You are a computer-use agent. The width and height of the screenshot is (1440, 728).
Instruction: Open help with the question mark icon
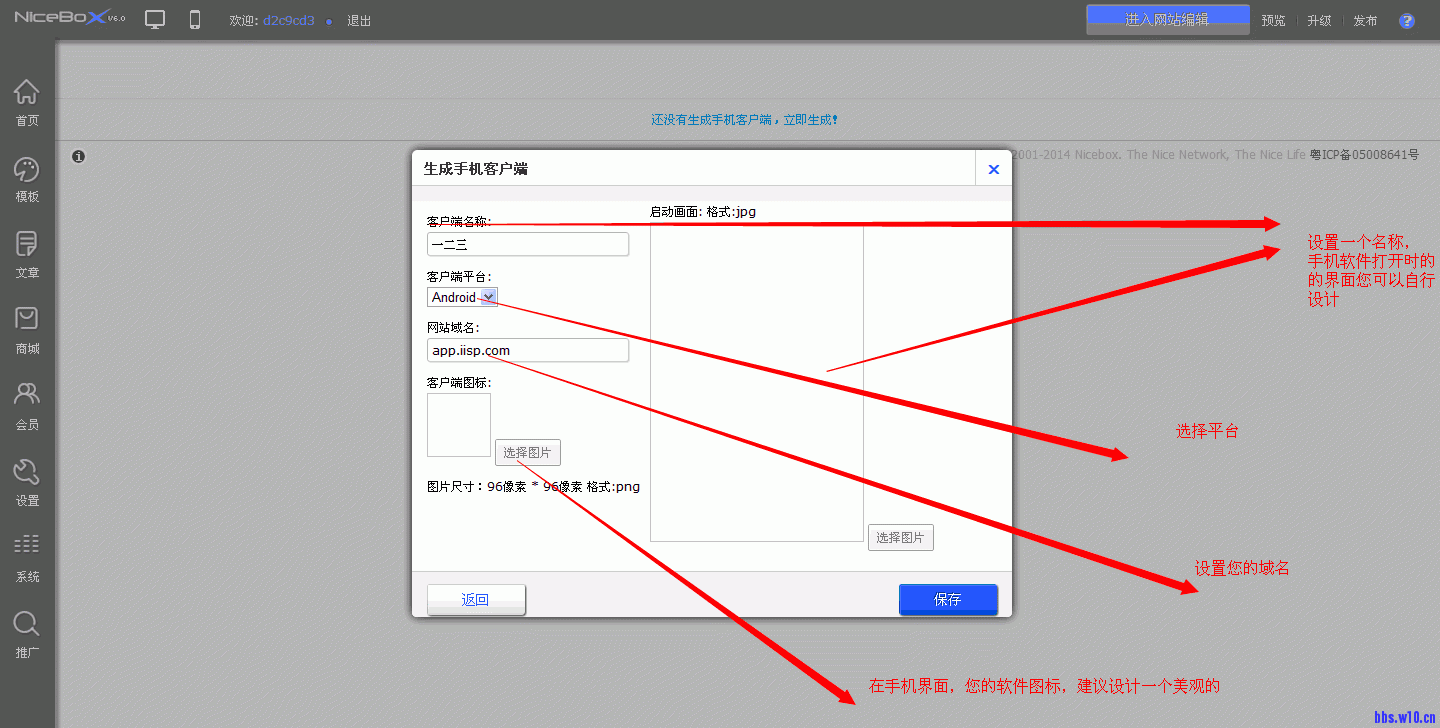click(1407, 20)
